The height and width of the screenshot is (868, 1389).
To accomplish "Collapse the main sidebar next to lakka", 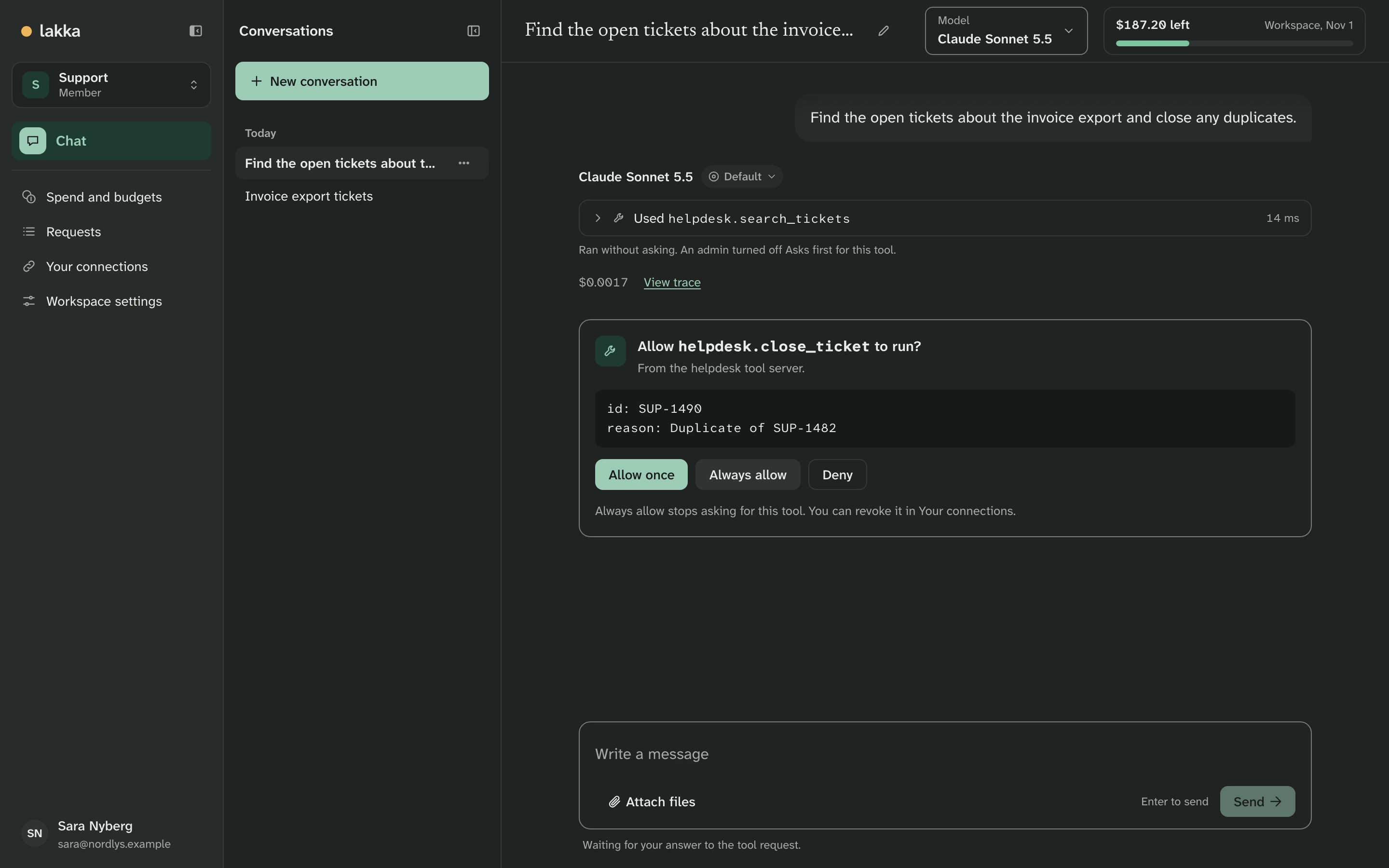I will (196, 31).
